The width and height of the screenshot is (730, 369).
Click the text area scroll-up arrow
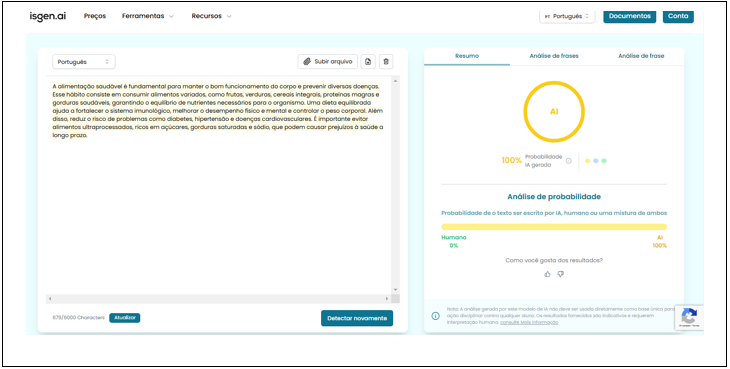(x=396, y=81)
